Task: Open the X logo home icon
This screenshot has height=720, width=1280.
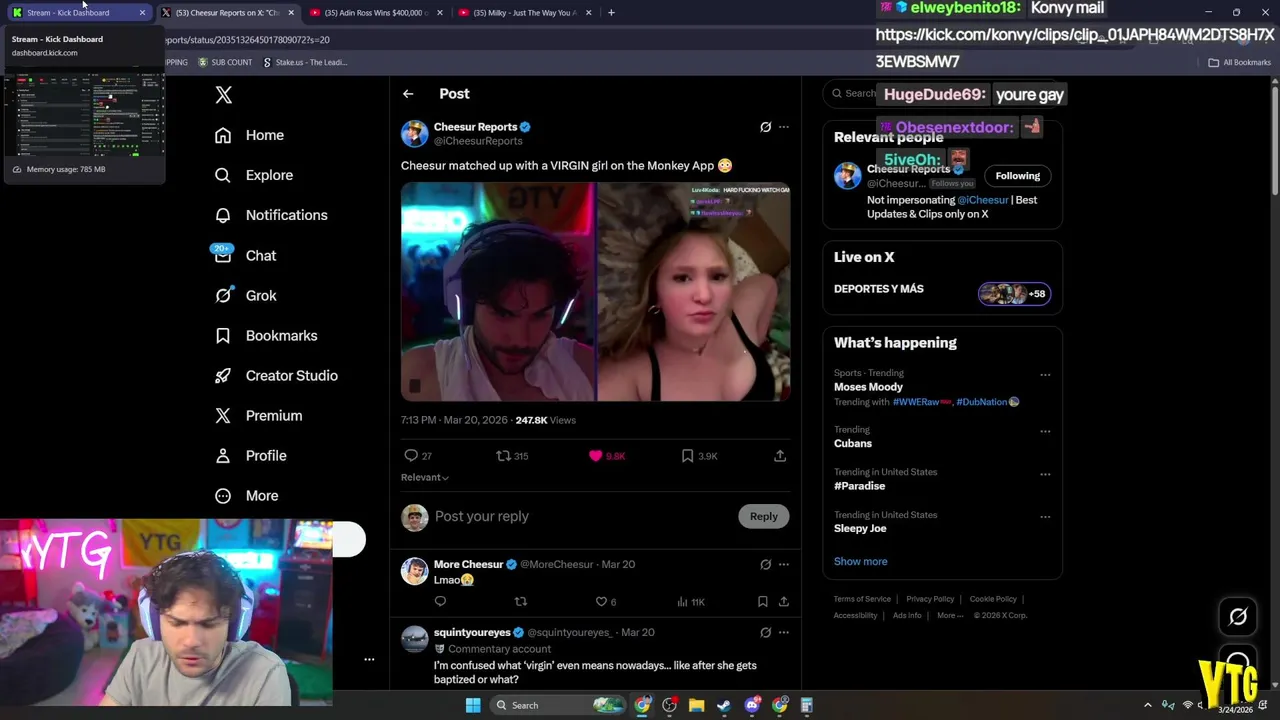Action: pos(224,95)
